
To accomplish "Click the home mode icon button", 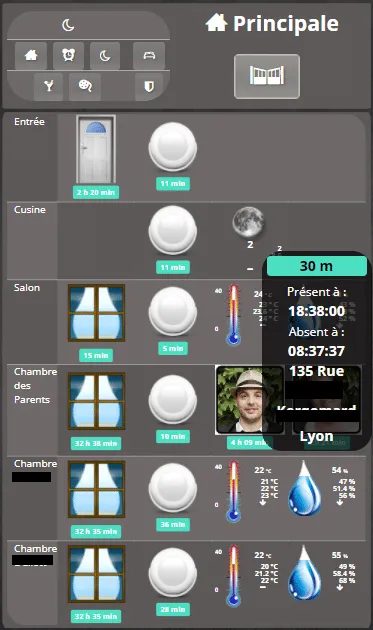I will click(x=31, y=55).
